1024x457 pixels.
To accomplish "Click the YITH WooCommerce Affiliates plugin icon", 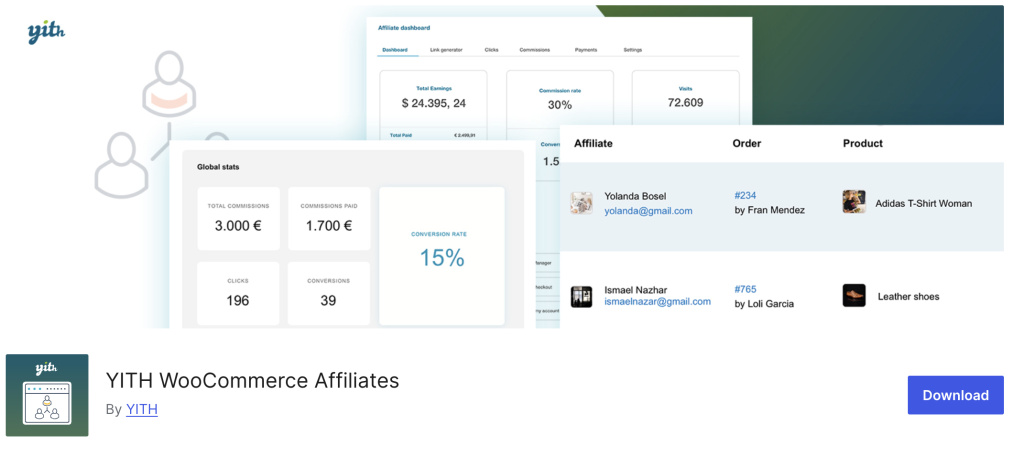I will 47,395.
